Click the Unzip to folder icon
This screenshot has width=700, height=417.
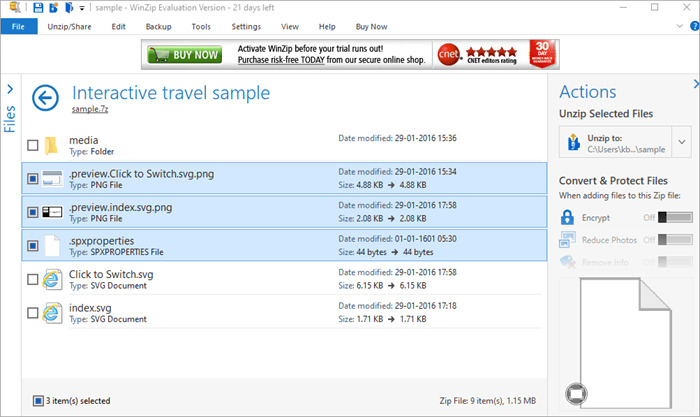point(571,144)
